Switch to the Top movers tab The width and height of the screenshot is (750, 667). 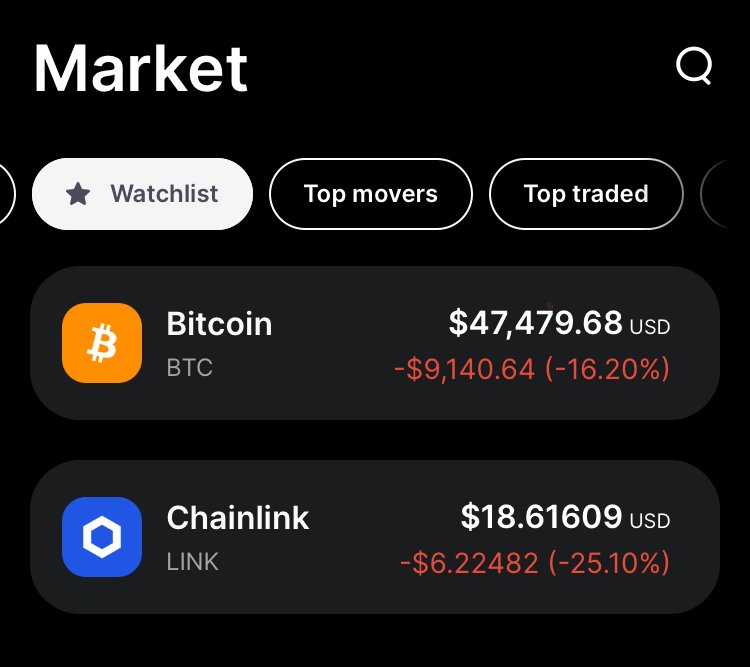(371, 194)
